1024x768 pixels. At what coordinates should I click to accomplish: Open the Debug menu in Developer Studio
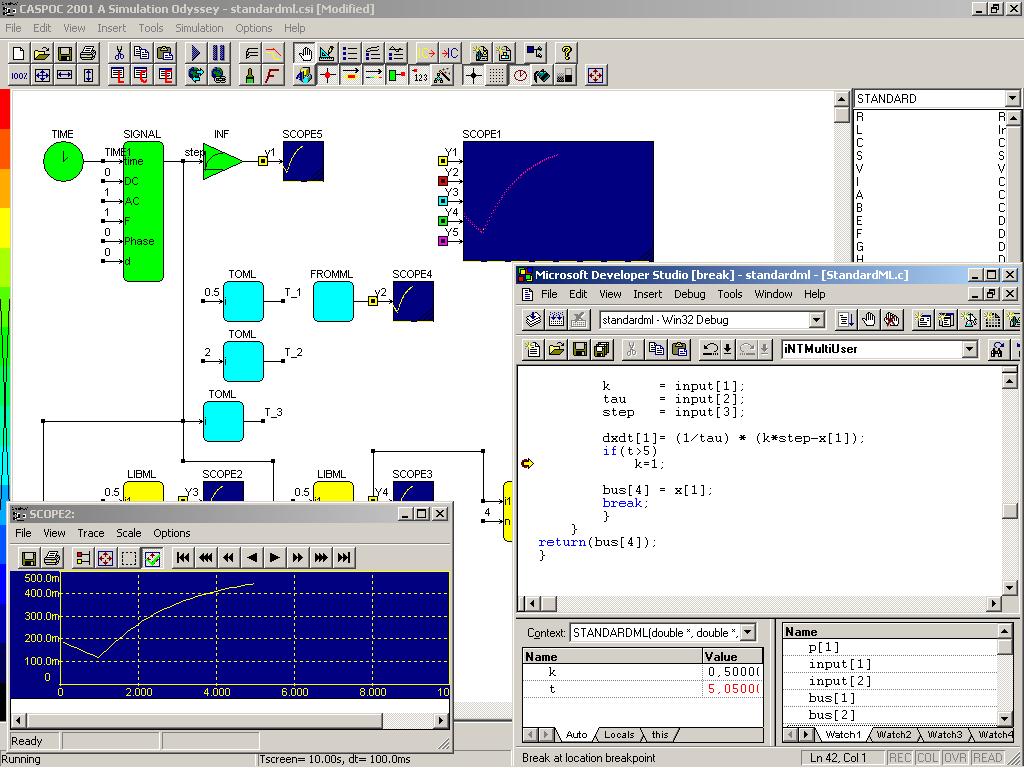690,294
